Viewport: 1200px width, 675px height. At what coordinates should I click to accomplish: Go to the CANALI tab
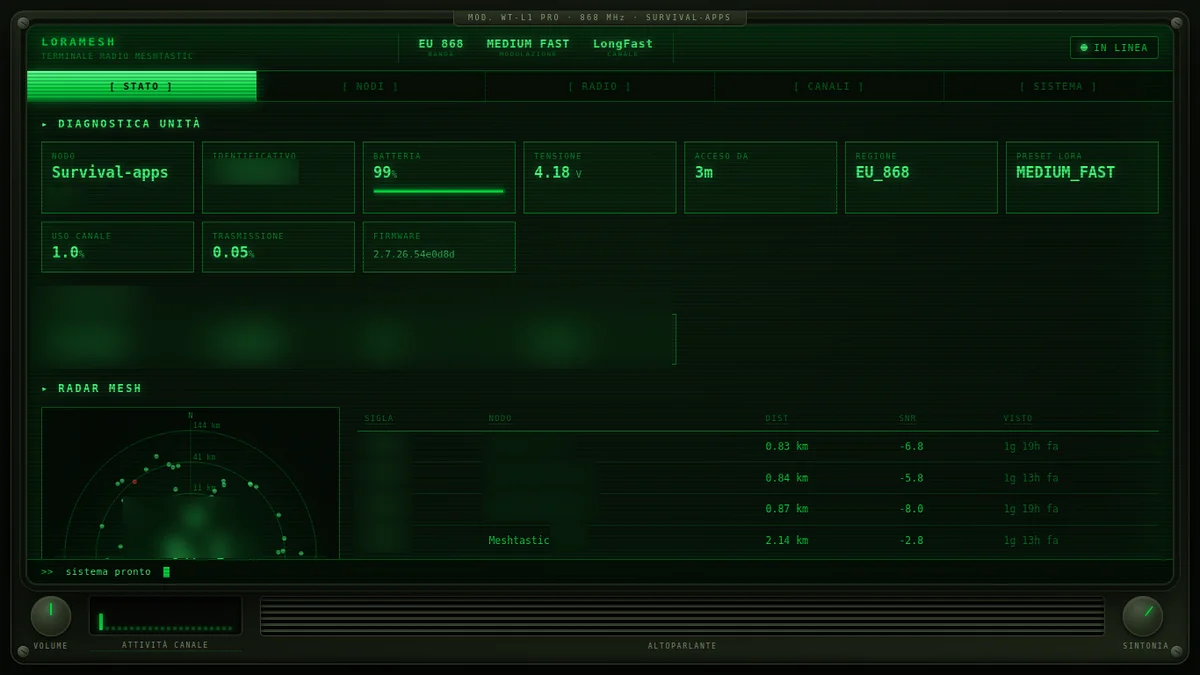[829, 86]
